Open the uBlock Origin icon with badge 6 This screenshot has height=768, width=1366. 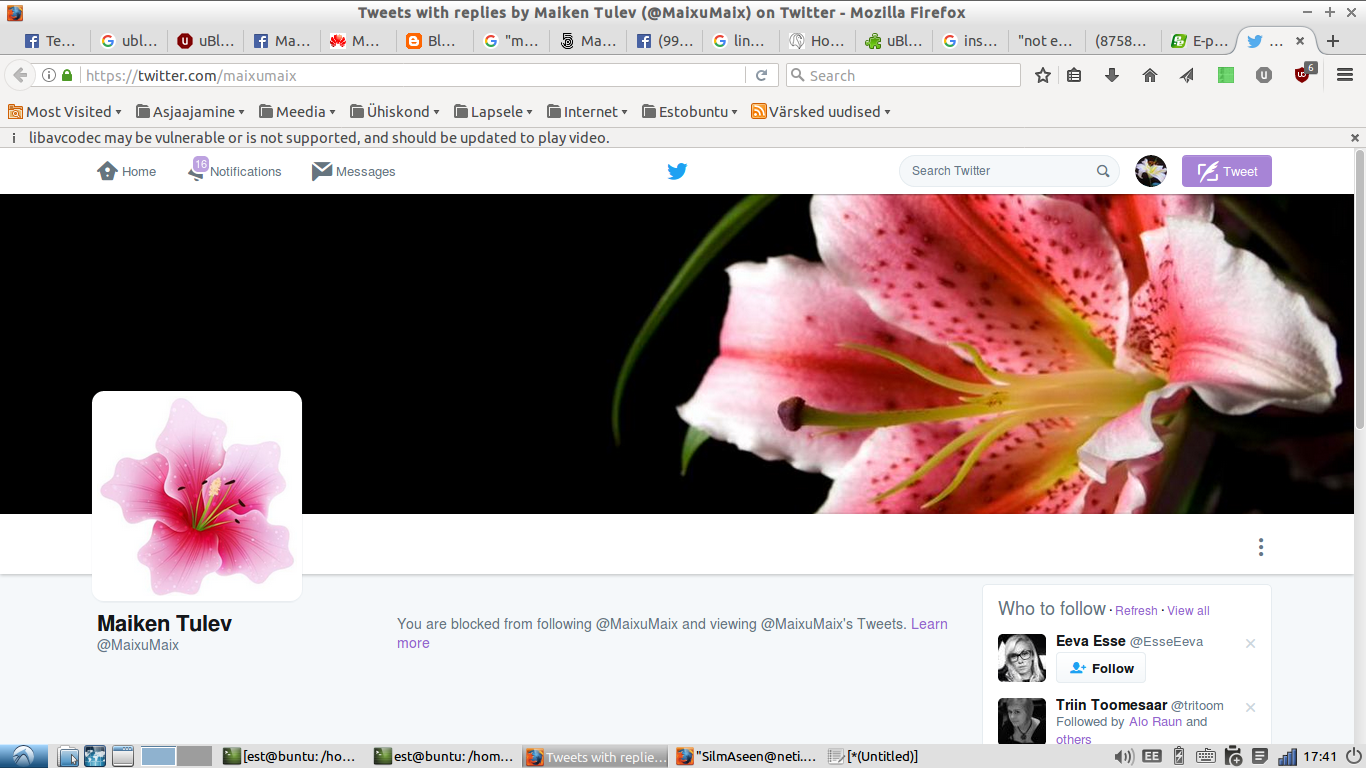(x=1305, y=73)
